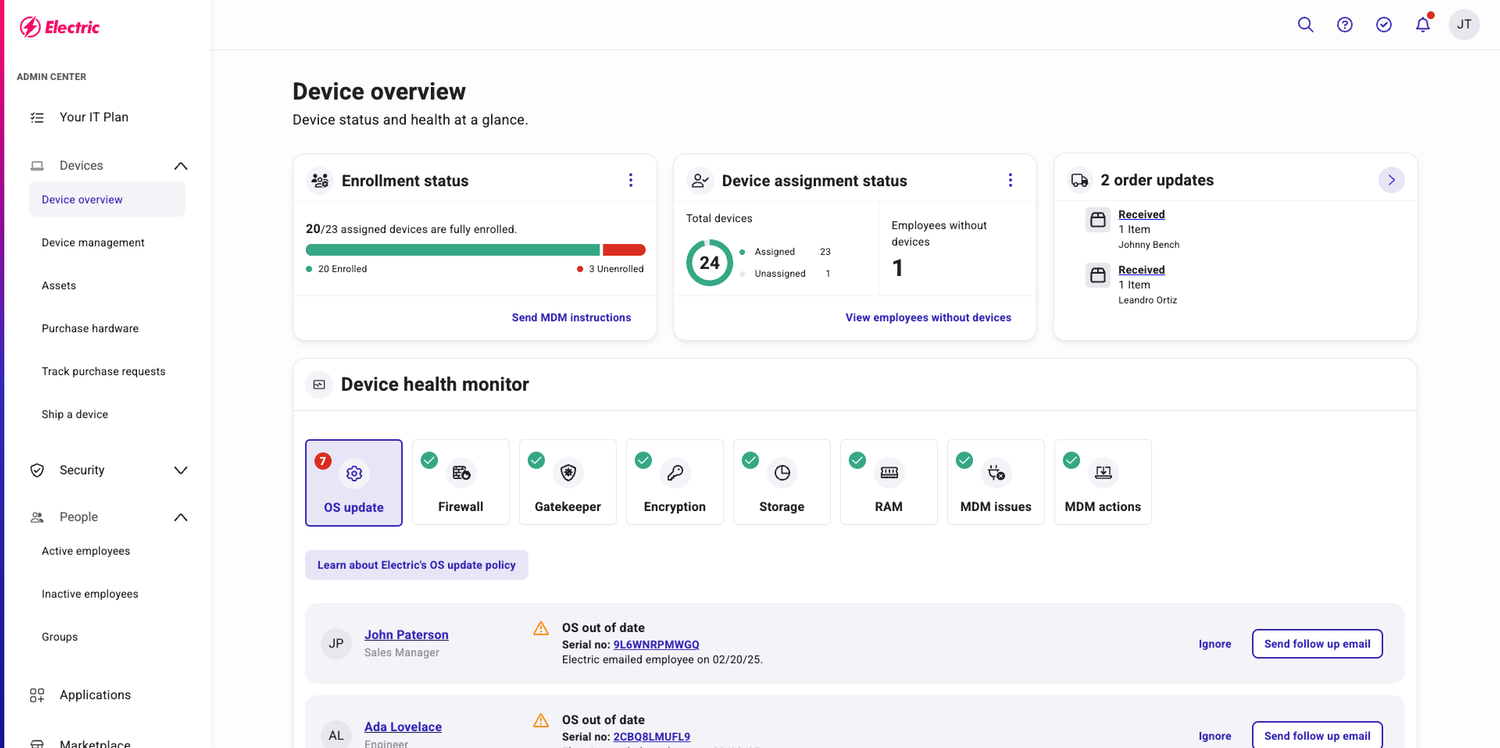
Task: Send follow up email to John Paterson
Action: pos(1317,644)
